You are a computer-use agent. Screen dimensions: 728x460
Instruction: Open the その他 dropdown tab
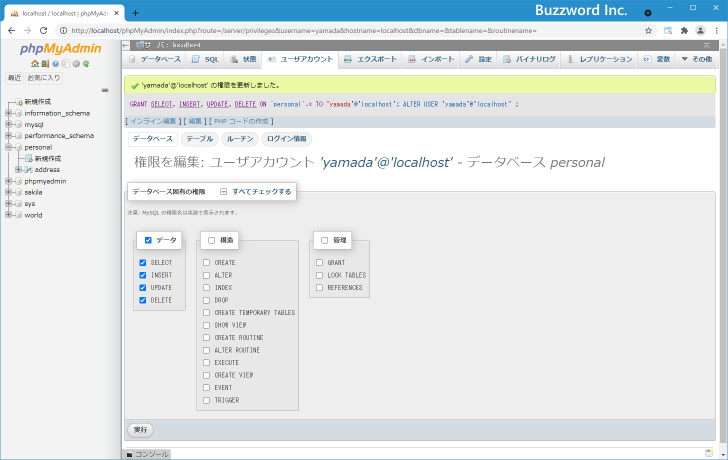[696, 59]
